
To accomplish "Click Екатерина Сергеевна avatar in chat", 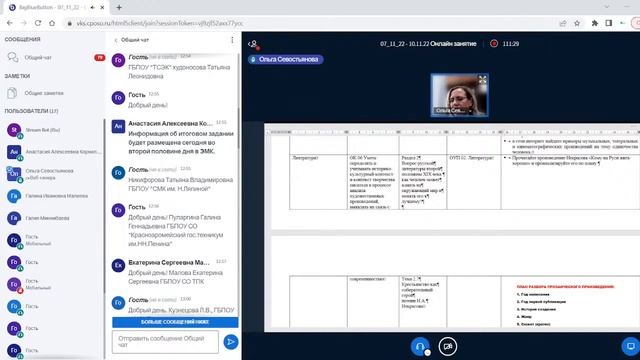I will tap(118, 265).
